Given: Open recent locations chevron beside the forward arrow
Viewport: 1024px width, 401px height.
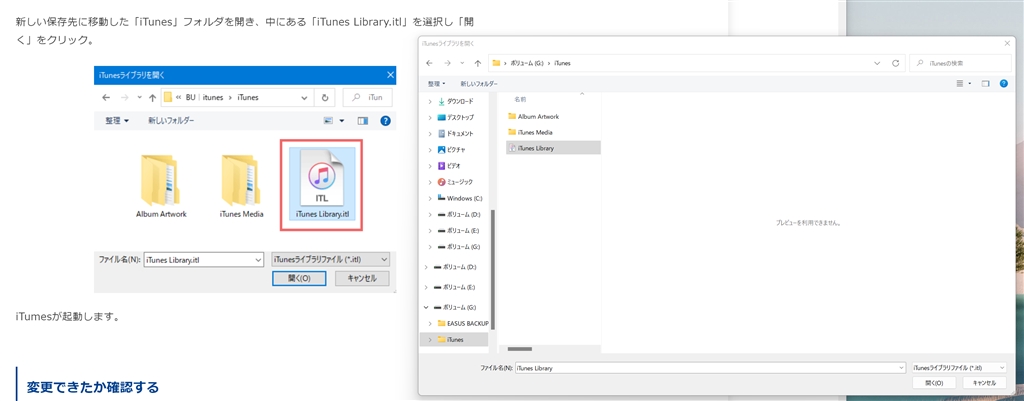Looking at the screenshot, I should pos(462,63).
